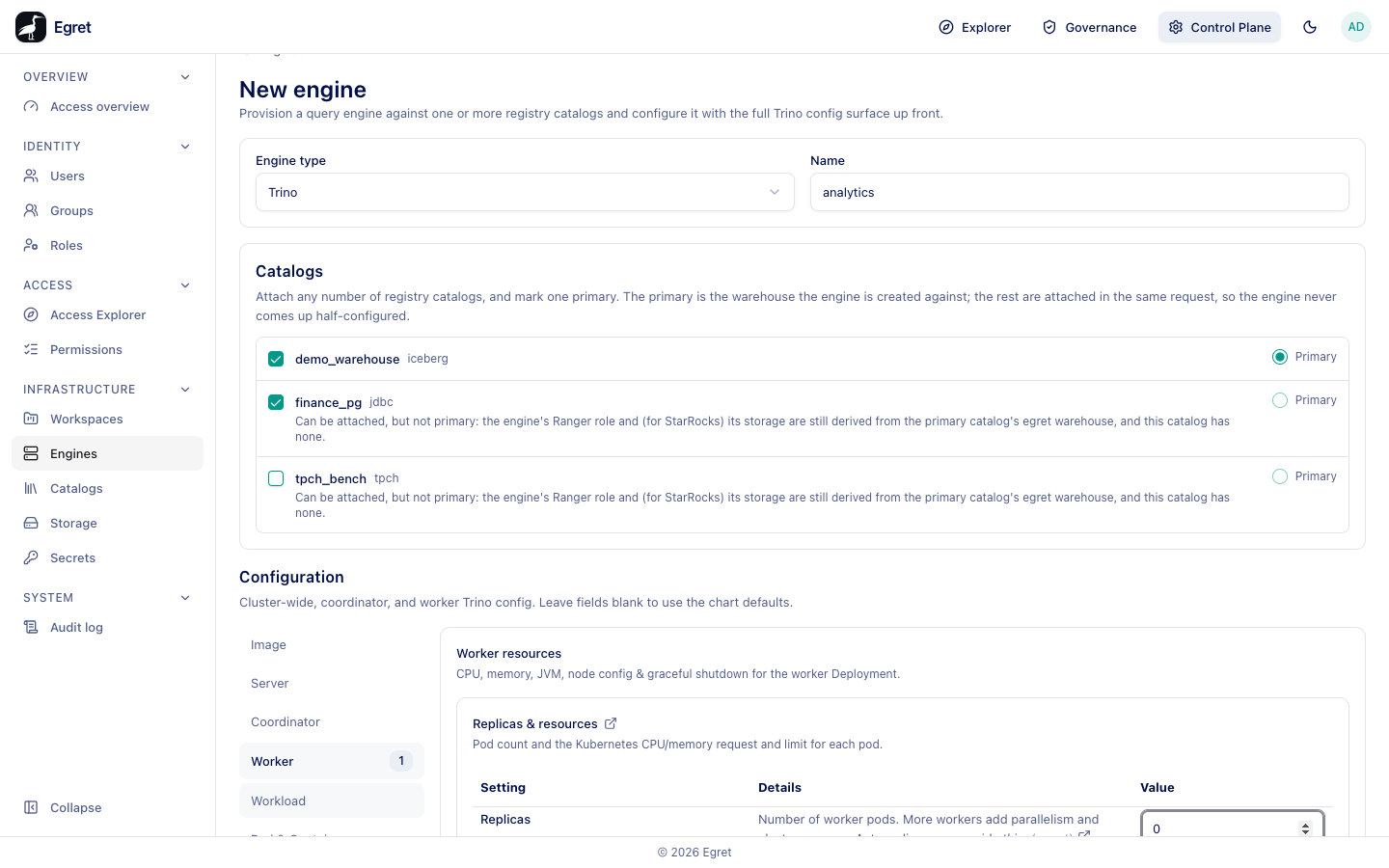Click the Roles icon in sidebar
1389x868 pixels.
point(31,245)
